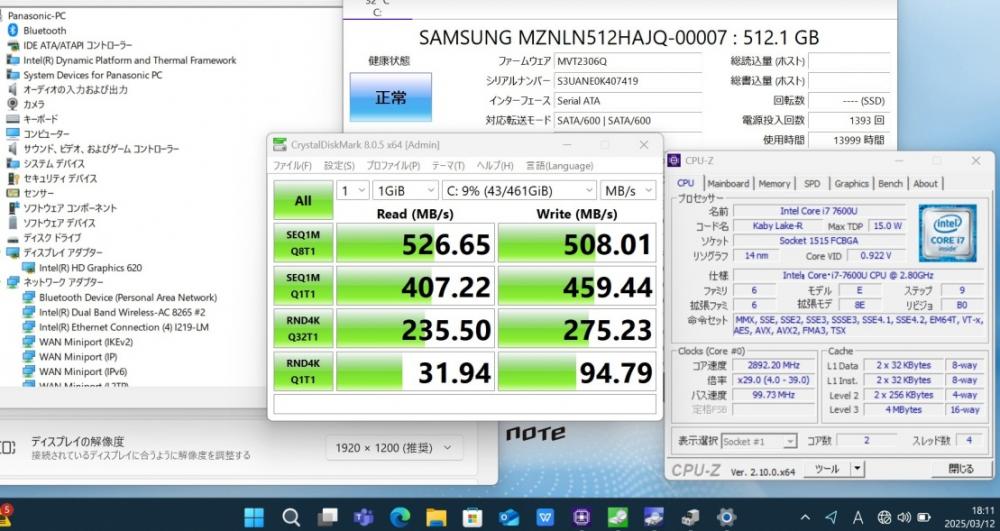This screenshot has width=1000, height=531.
Task: Run SEQ1M Q1T1 test
Action: (303, 286)
